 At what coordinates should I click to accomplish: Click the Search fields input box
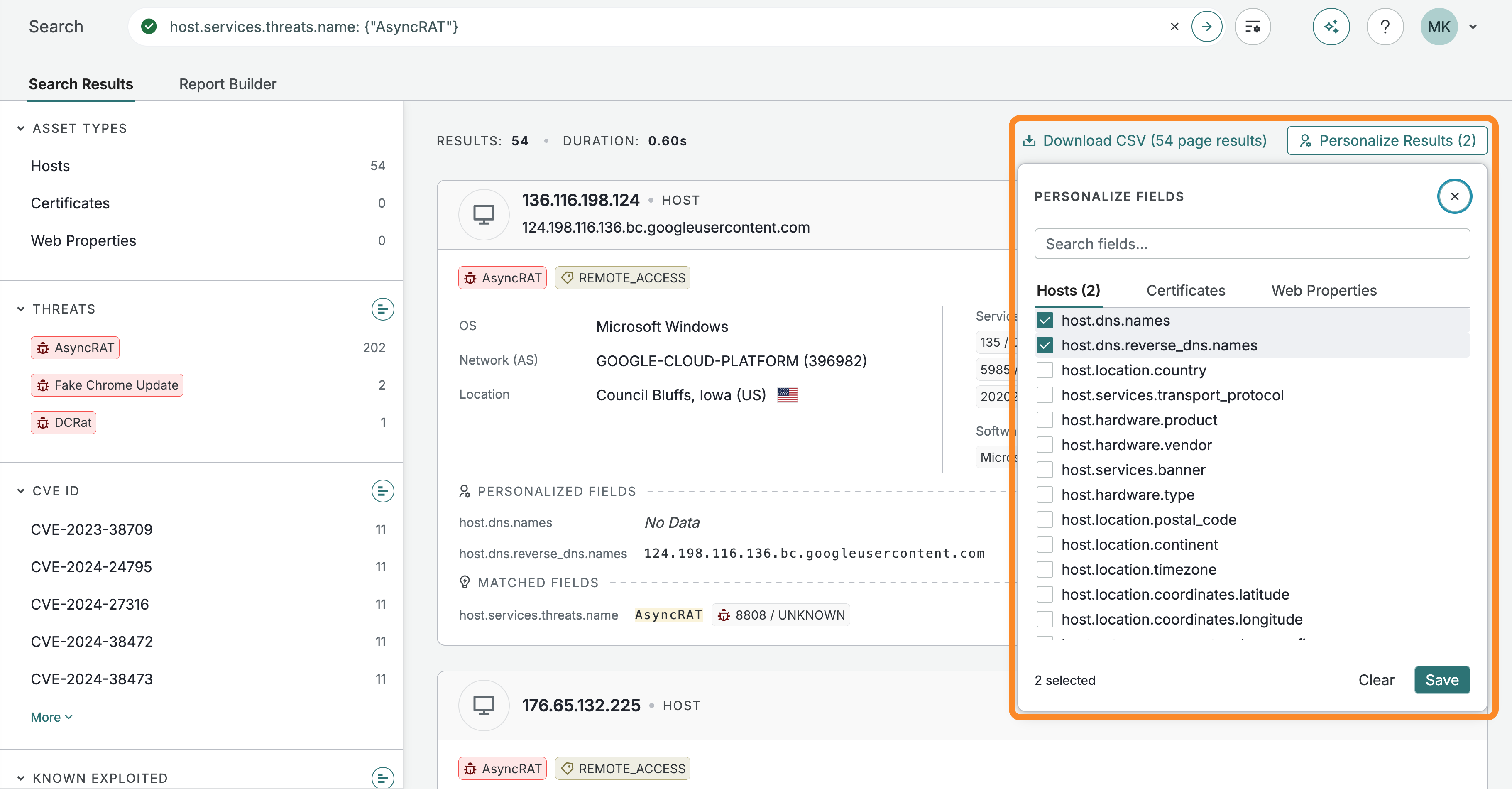pos(1251,244)
